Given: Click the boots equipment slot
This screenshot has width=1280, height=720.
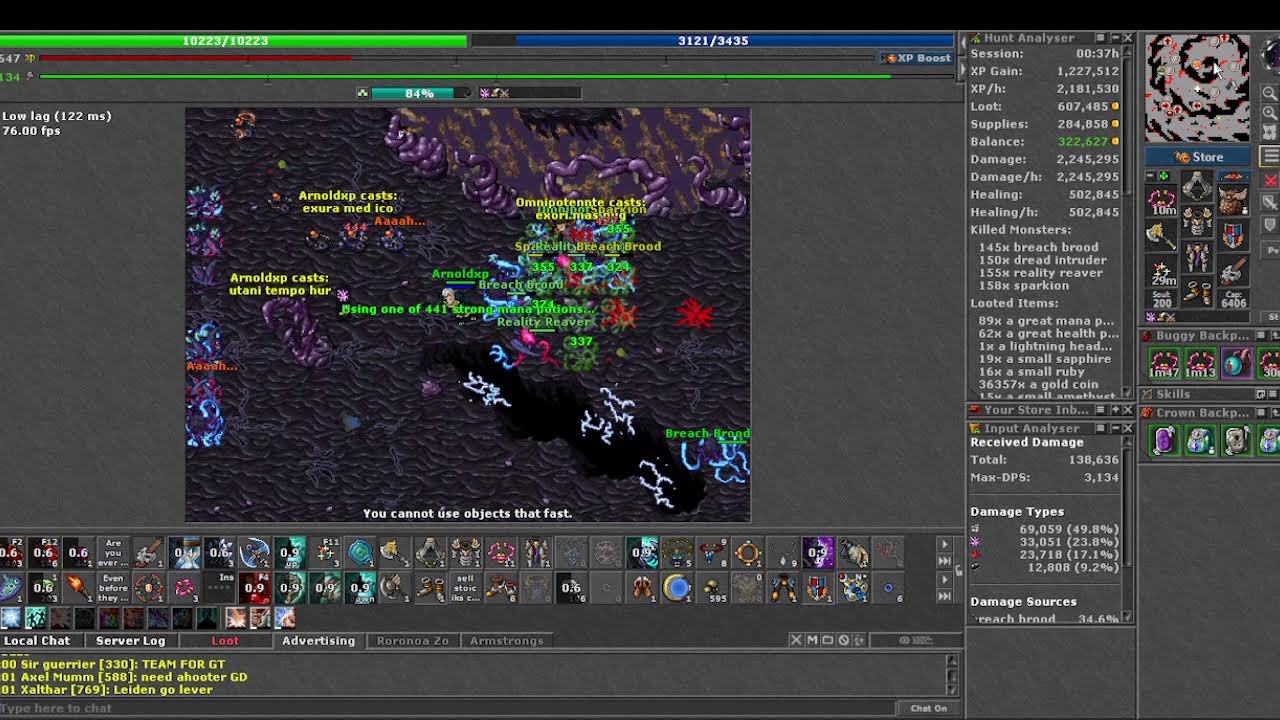Looking at the screenshot, I should tap(1198, 291).
